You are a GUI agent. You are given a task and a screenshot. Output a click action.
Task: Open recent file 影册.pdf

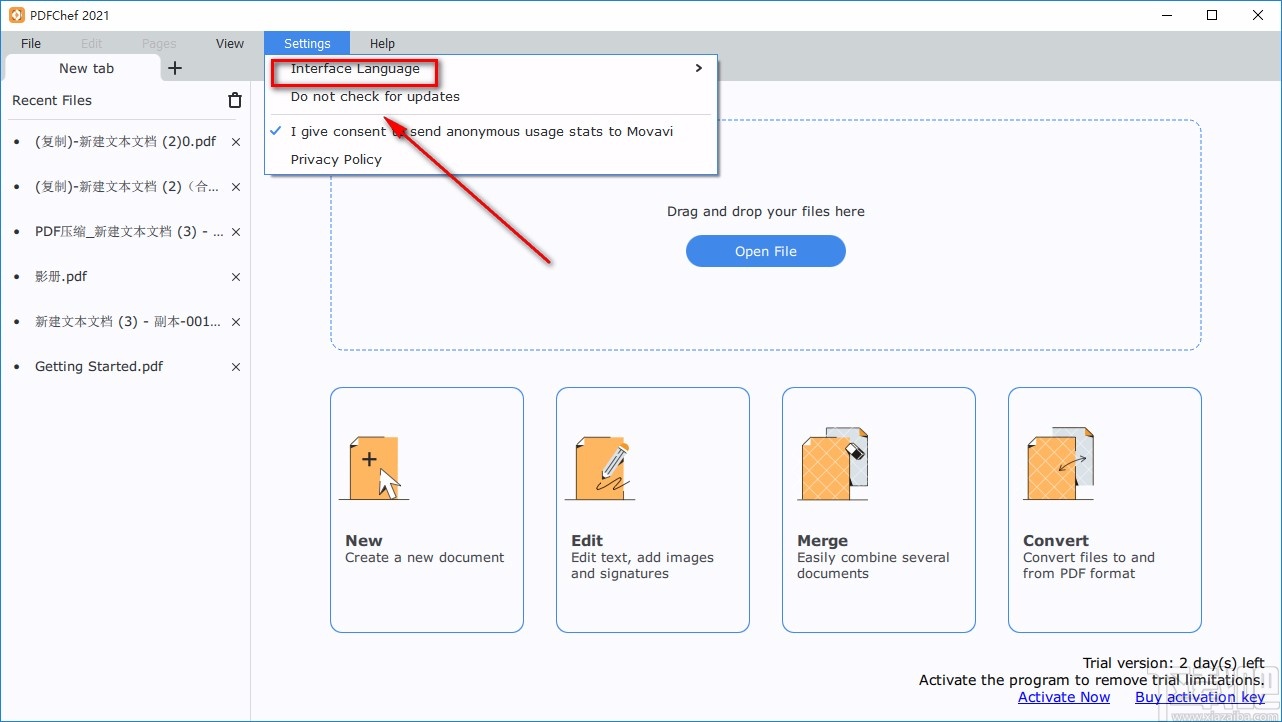61,277
